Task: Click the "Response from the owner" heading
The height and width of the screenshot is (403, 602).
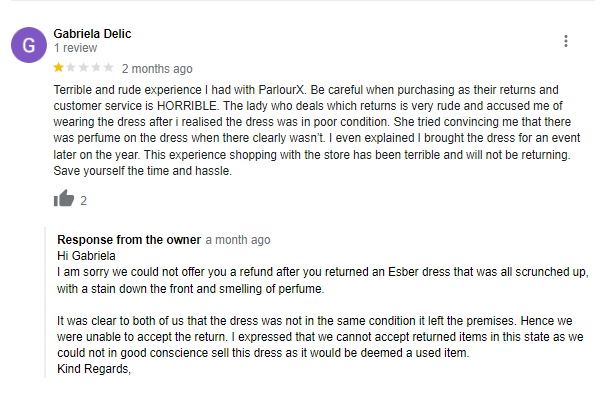Action: (129, 240)
